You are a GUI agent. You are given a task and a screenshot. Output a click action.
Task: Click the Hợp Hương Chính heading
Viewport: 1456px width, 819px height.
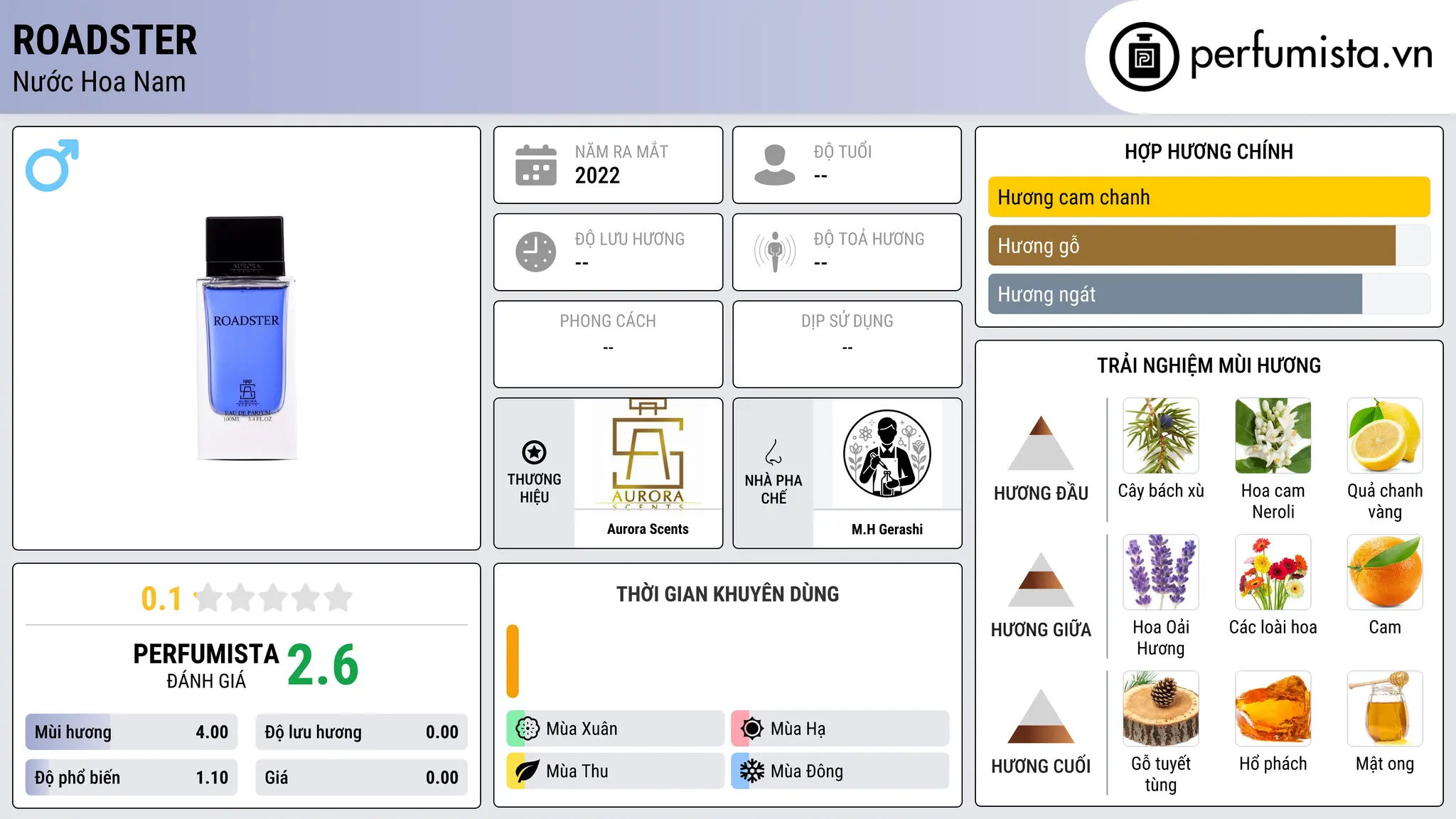[x=1209, y=151]
